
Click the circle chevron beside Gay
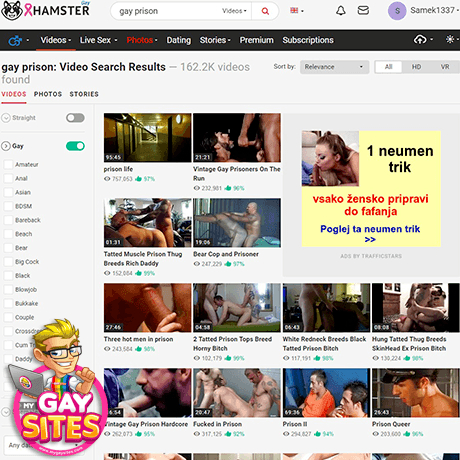point(6,146)
